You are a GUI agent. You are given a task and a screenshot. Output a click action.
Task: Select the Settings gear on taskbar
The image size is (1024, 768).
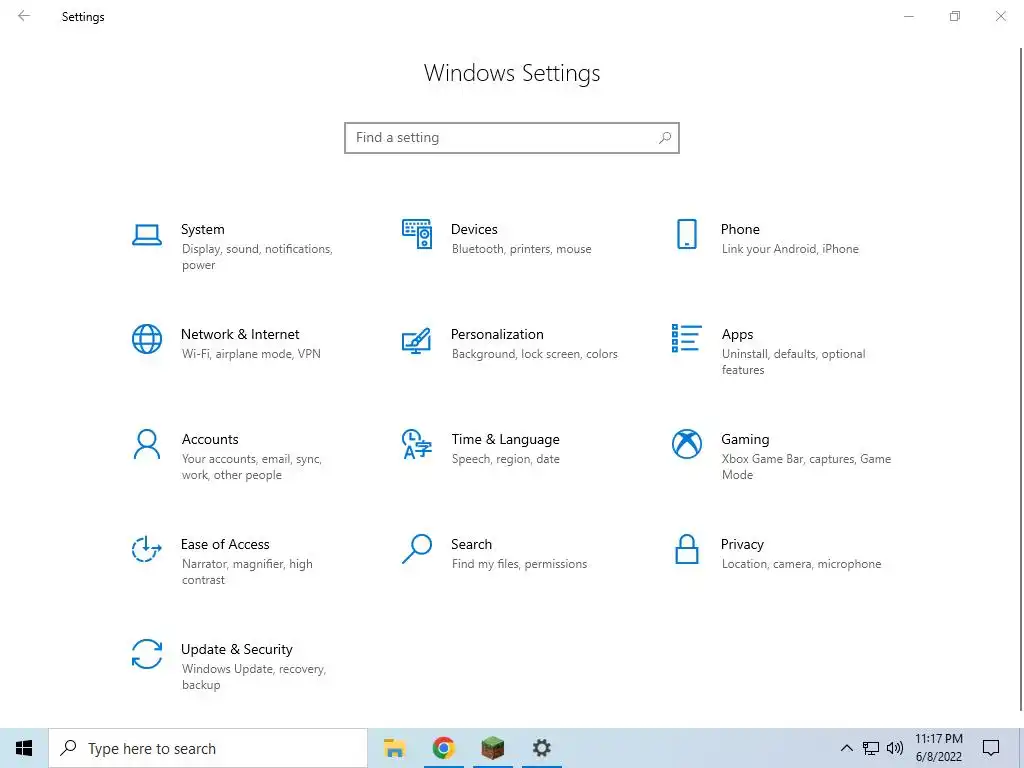pos(541,748)
